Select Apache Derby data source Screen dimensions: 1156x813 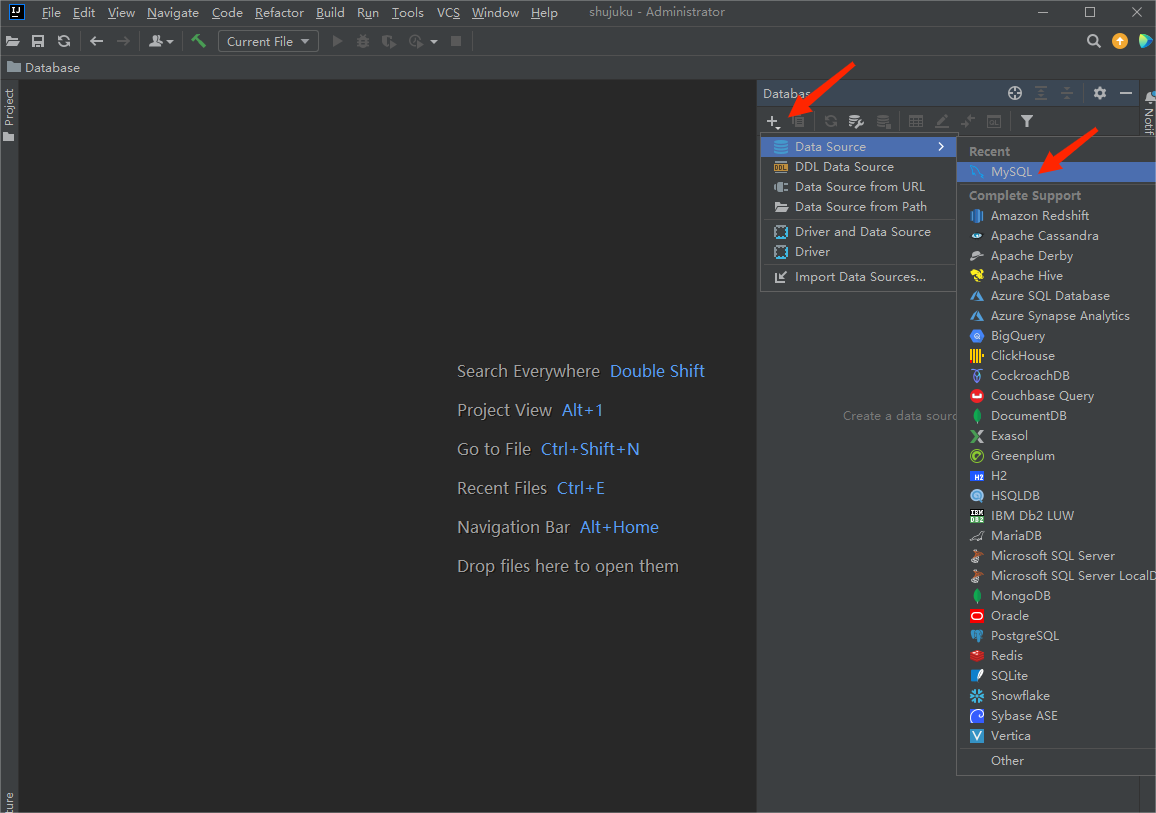(1056, 255)
